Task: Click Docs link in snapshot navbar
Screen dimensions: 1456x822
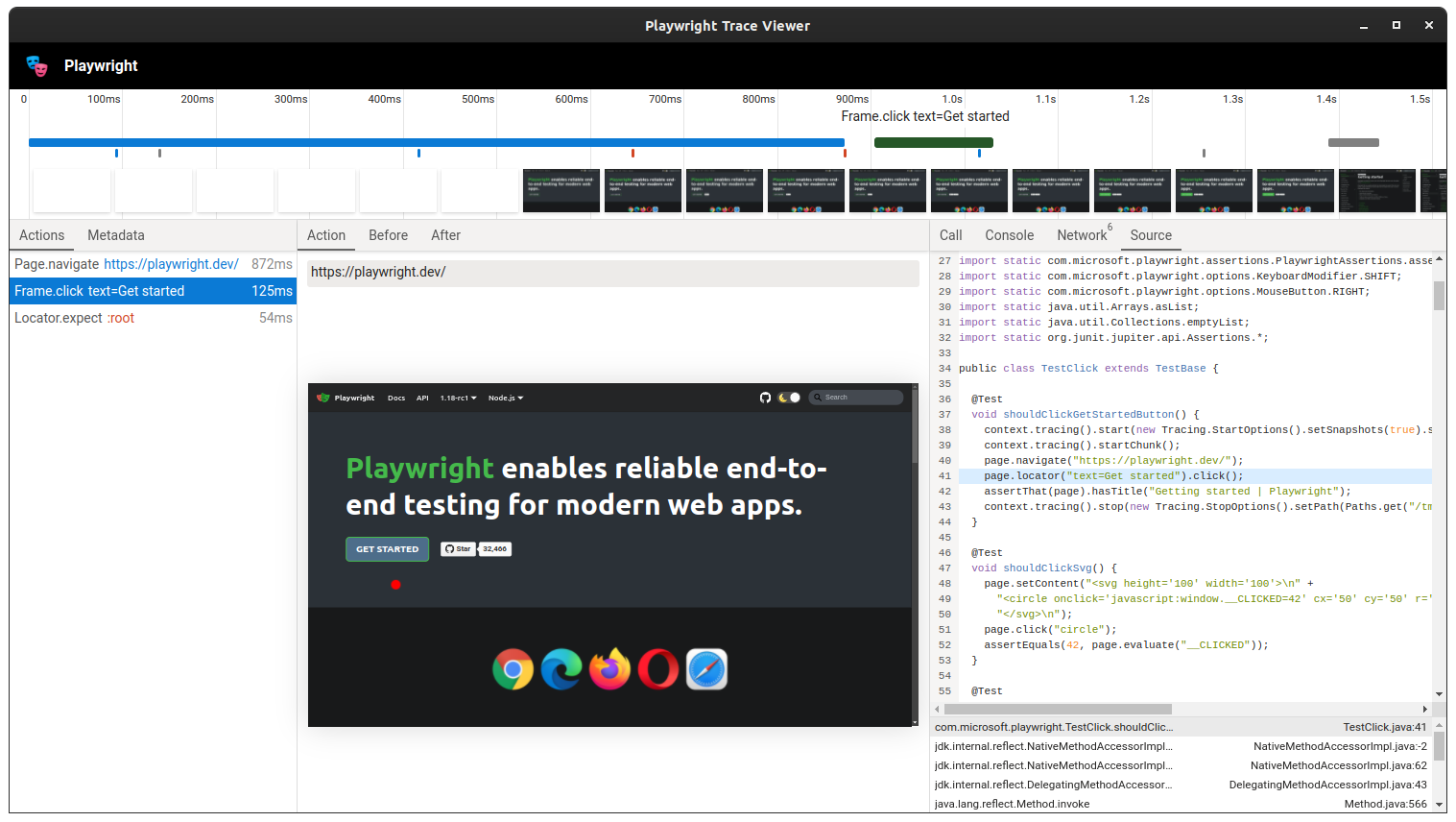Action: pyautogui.click(x=396, y=398)
